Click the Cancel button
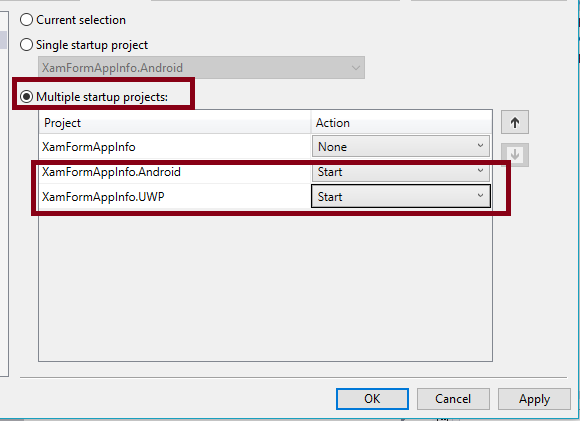This screenshot has height=421, width=581. coord(453,399)
